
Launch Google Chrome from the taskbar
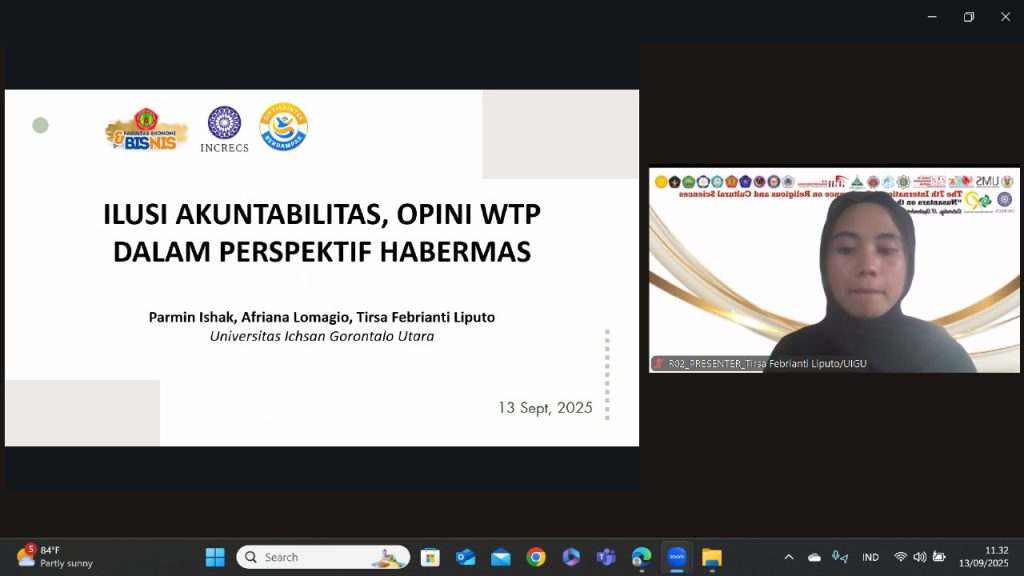tap(536, 557)
